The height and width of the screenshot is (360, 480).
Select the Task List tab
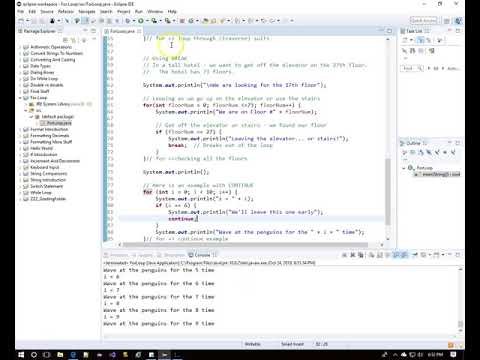click(x=414, y=31)
